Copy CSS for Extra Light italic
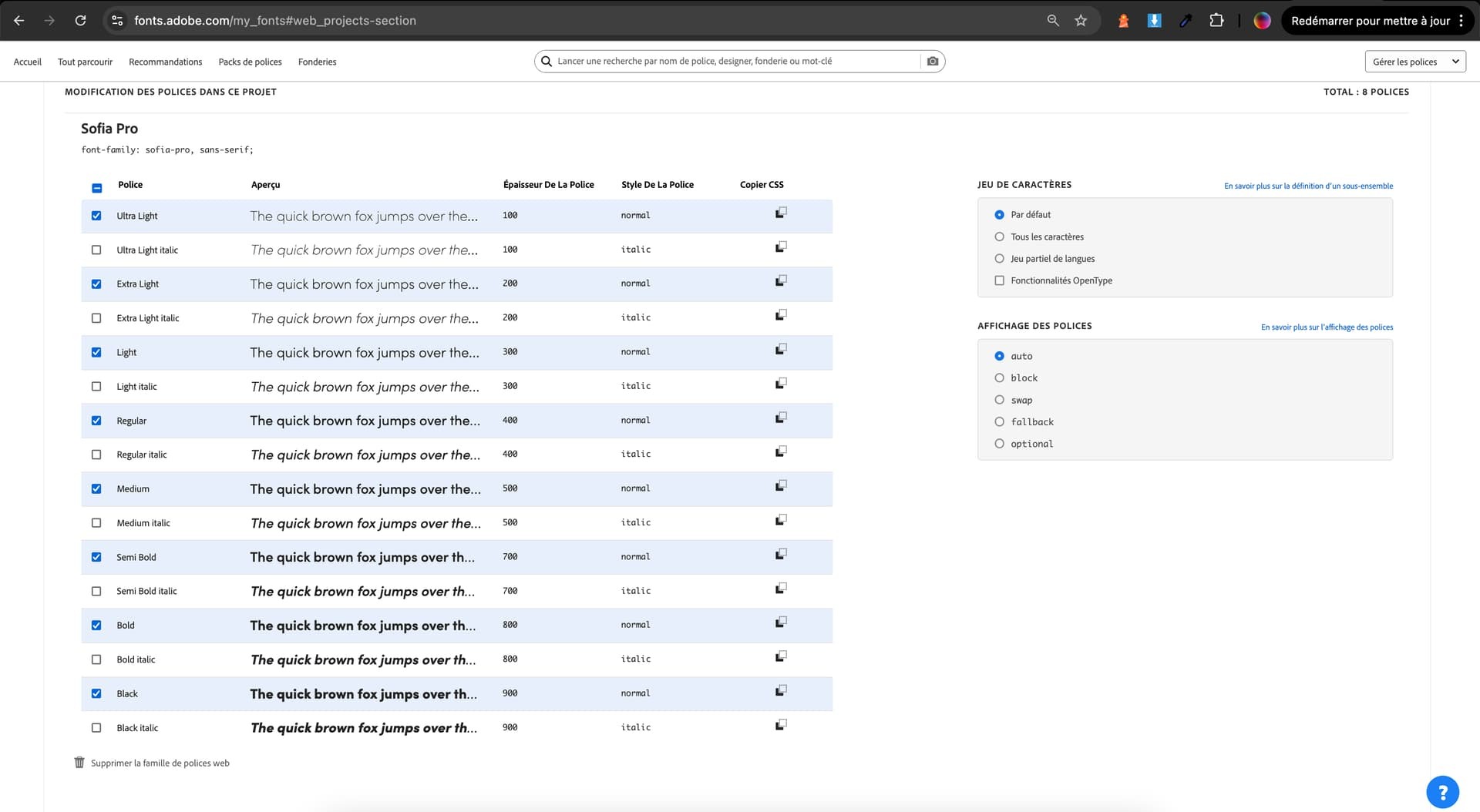This screenshot has height=812, width=1480. (x=781, y=315)
